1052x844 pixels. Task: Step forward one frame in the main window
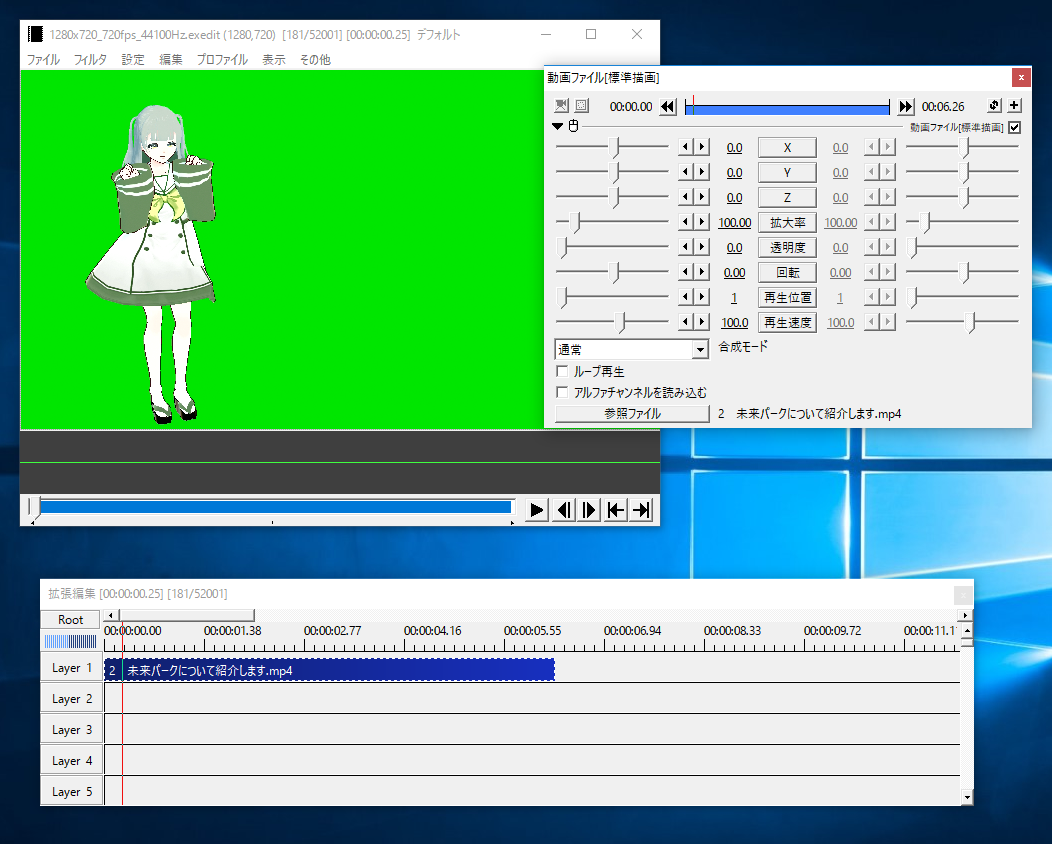589,511
